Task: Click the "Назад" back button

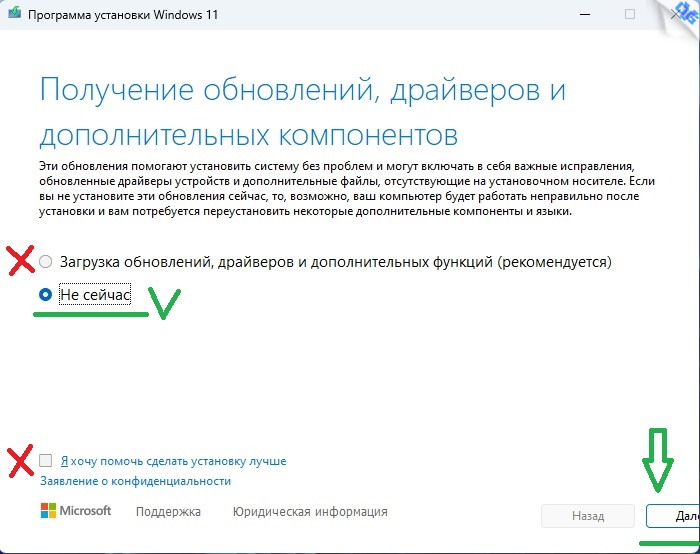Action: tap(588, 516)
